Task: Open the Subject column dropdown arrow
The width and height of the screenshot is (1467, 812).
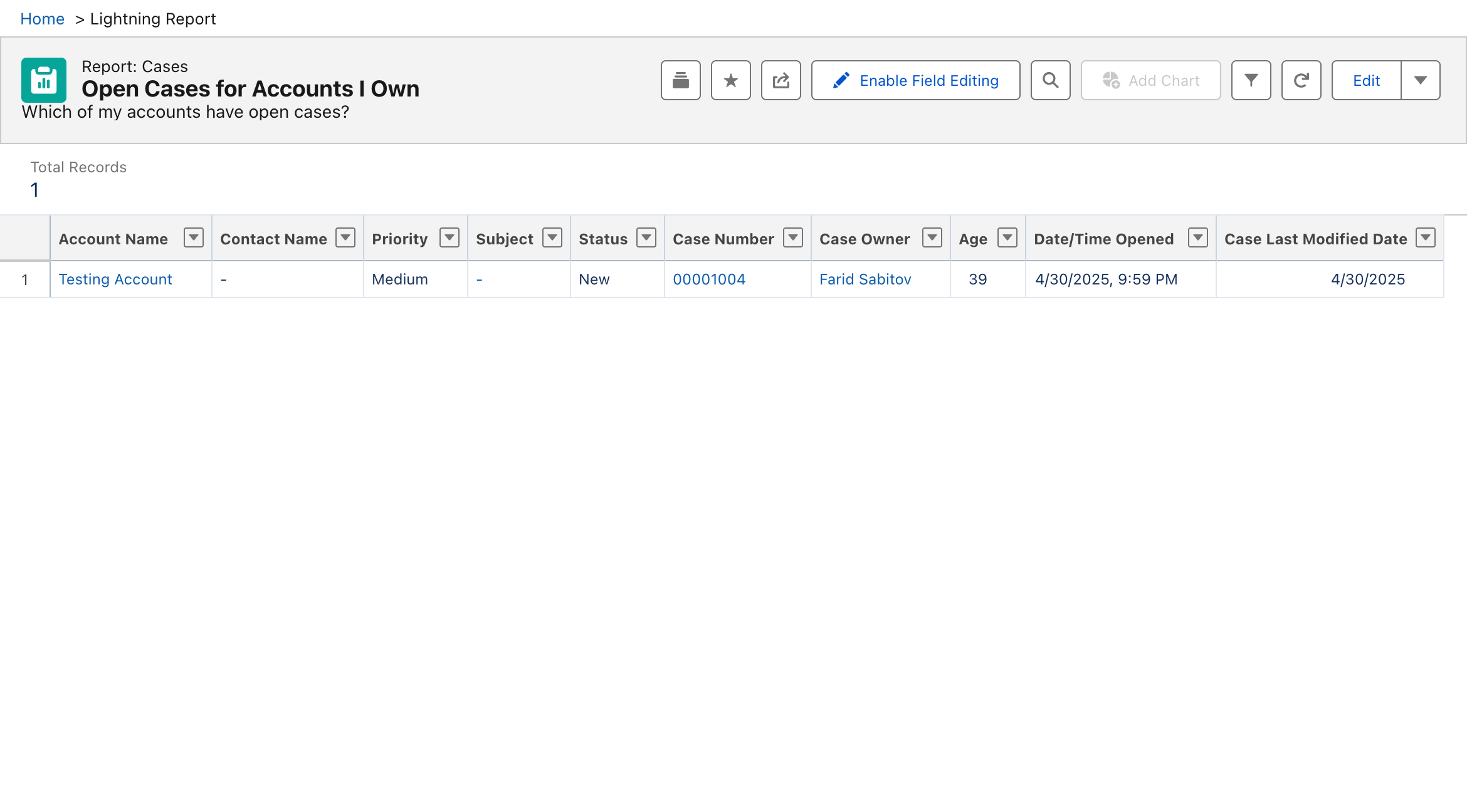Action: coord(552,238)
